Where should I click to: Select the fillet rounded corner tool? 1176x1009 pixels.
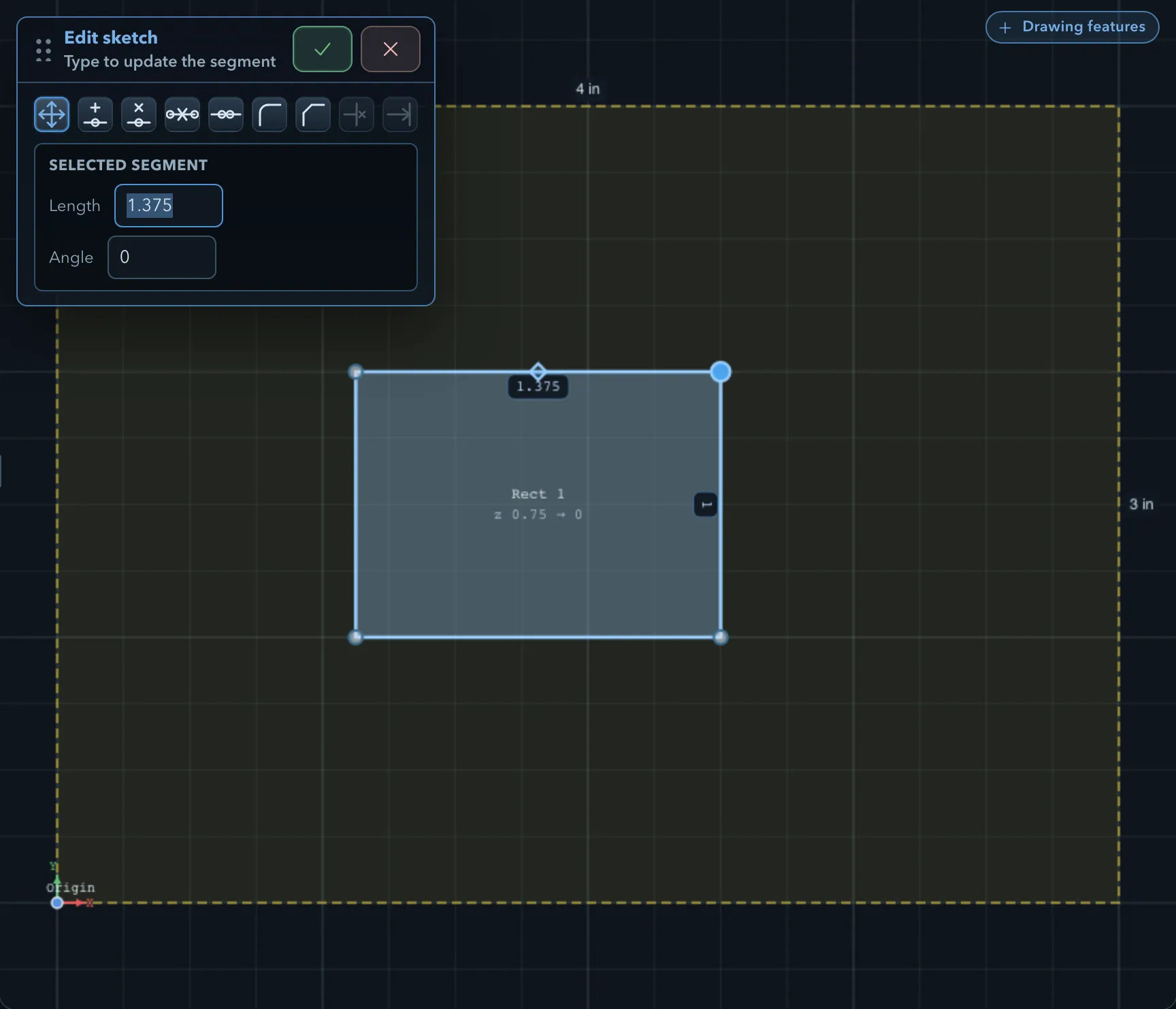coord(269,114)
